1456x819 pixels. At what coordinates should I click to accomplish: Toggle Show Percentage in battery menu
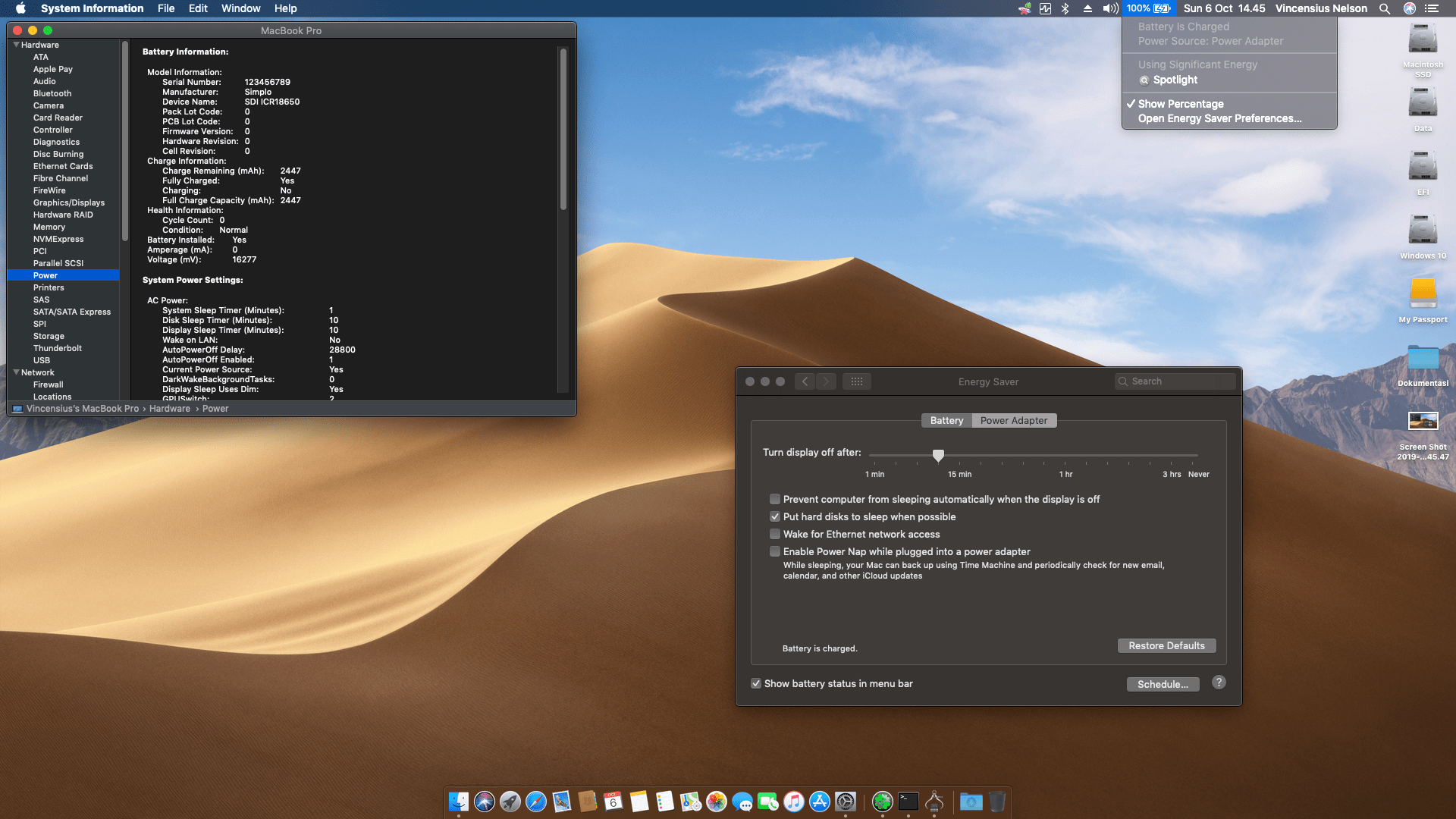tap(1180, 104)
